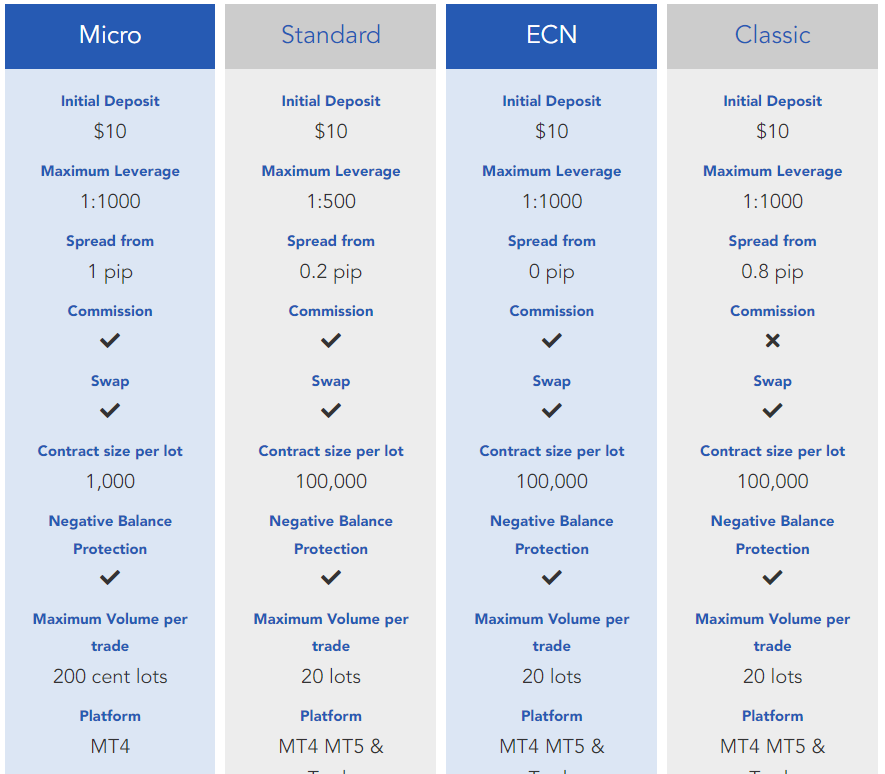The image size is (885, 774).
Task: Click ECN Negative Balance Protection checkmark
Action: 552,578
